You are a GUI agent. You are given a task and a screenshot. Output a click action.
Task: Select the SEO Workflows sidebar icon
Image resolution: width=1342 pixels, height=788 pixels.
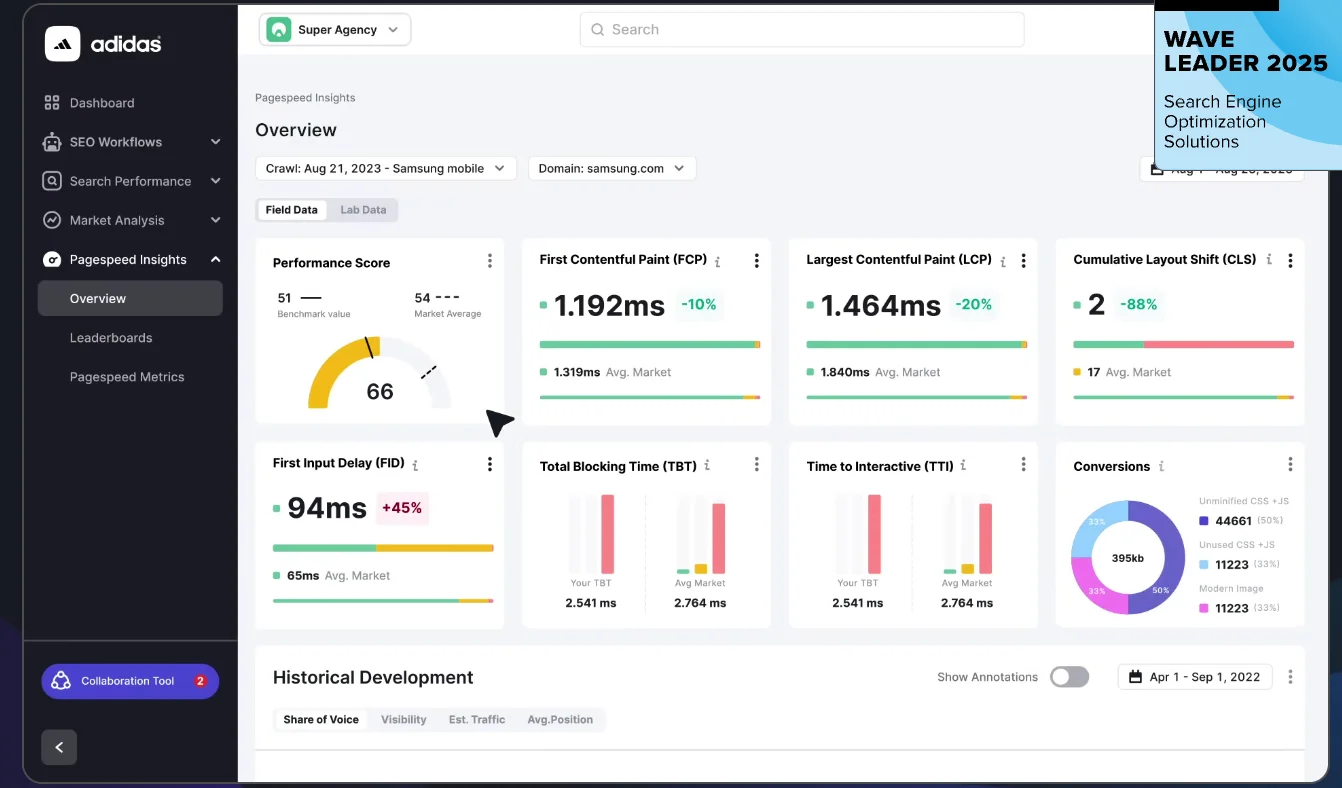pyautogui.click(x=51, y=141)
